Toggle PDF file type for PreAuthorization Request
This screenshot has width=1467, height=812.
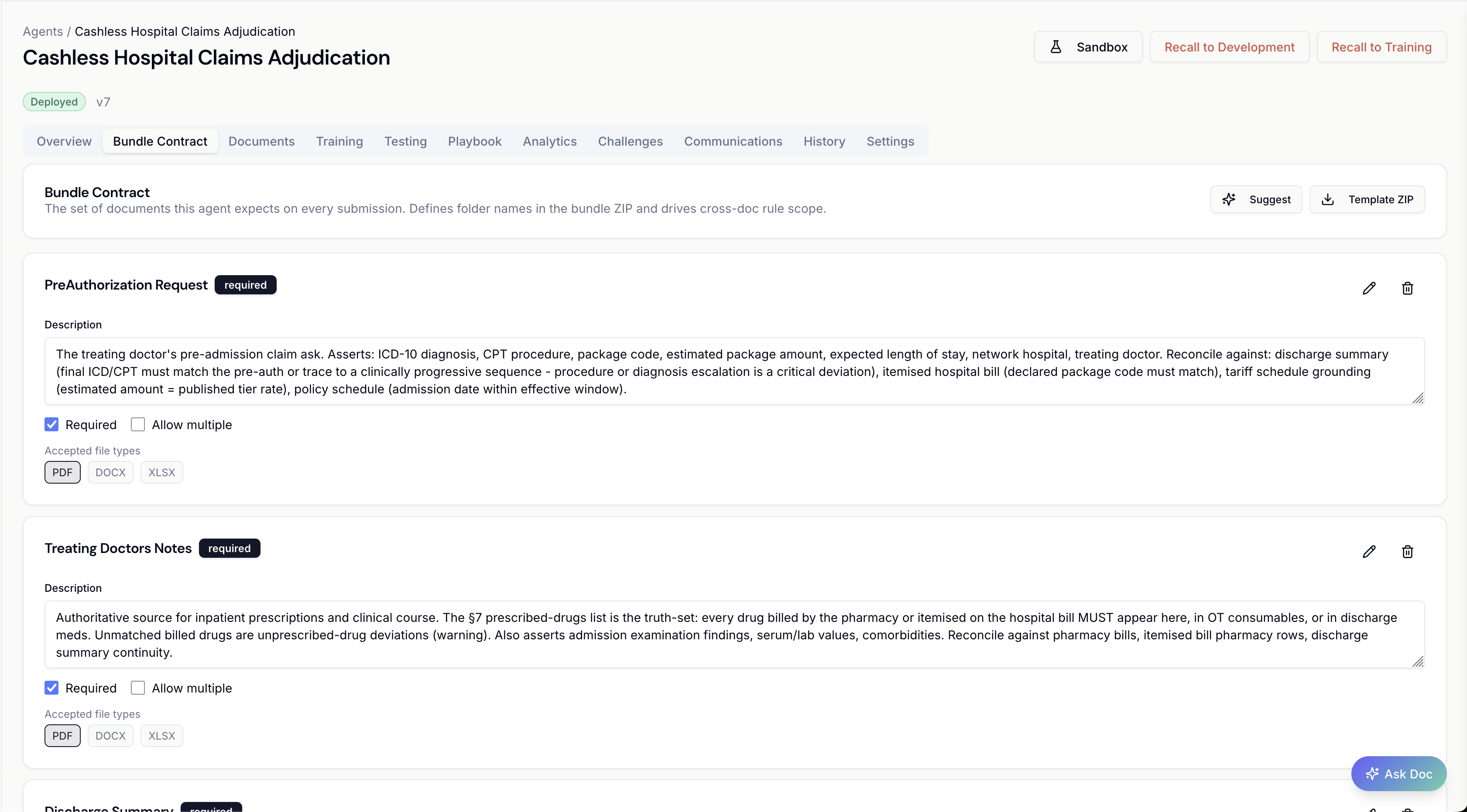point(63,472)
